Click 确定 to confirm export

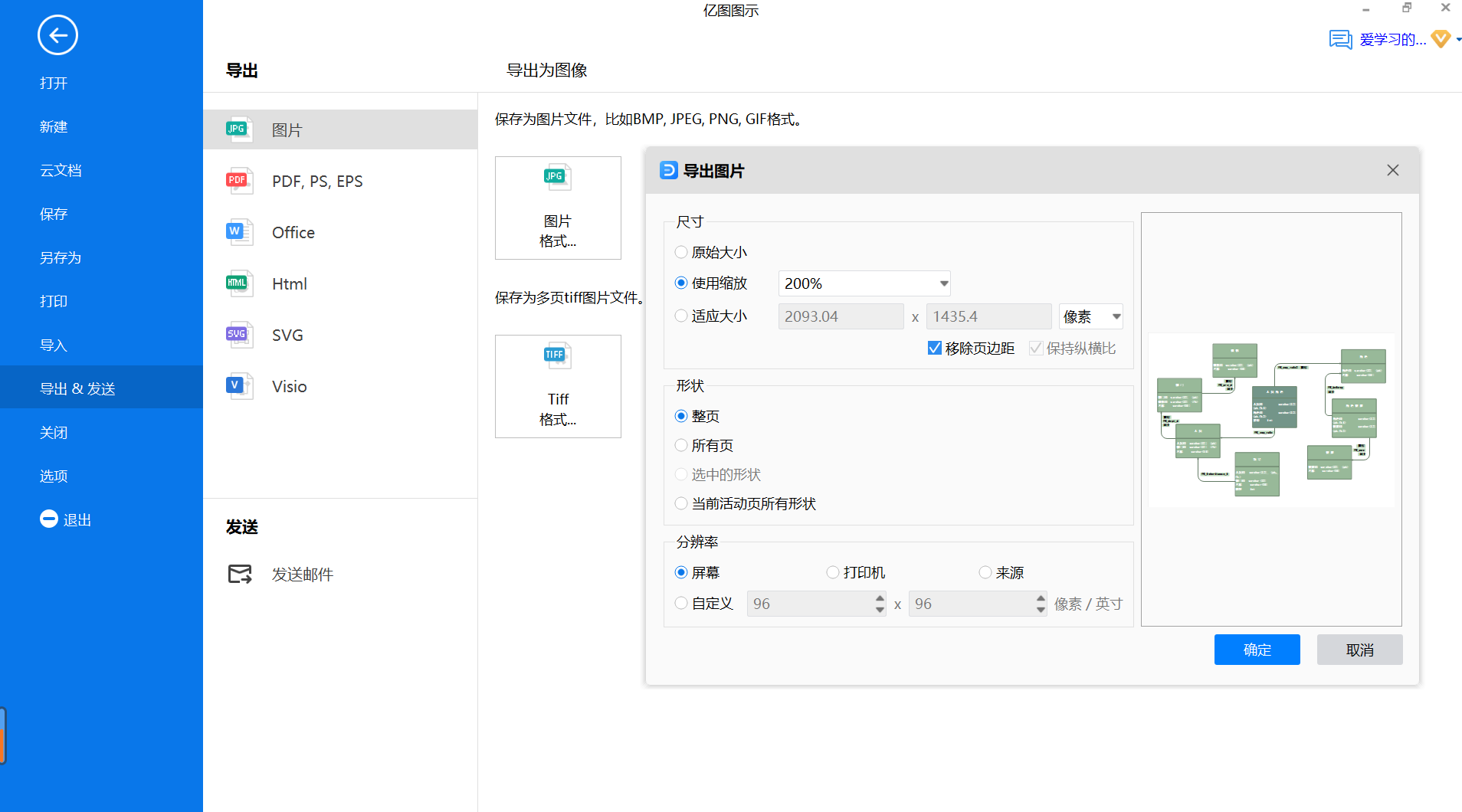click(1257, 650)
